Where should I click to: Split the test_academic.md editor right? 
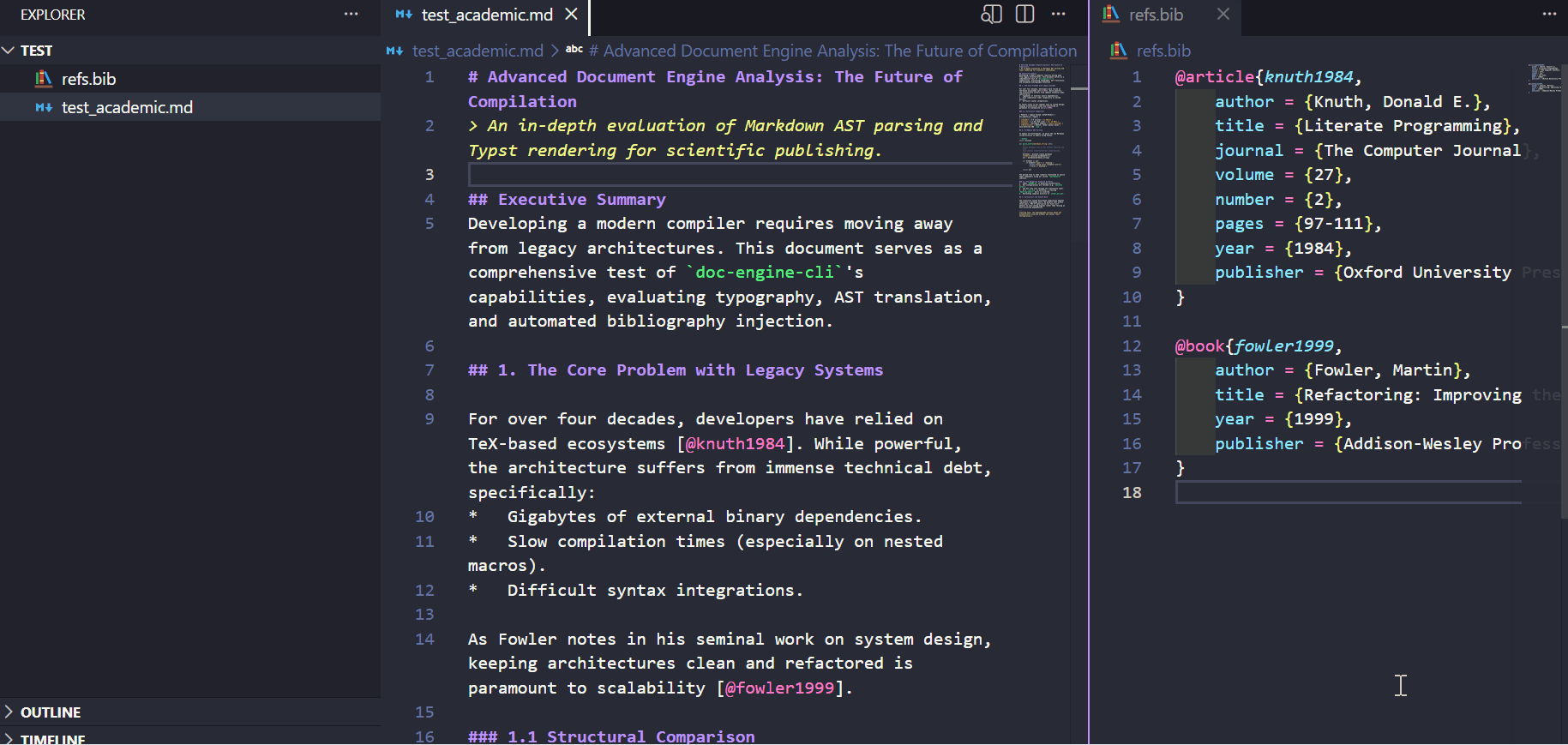(1024, 15)
